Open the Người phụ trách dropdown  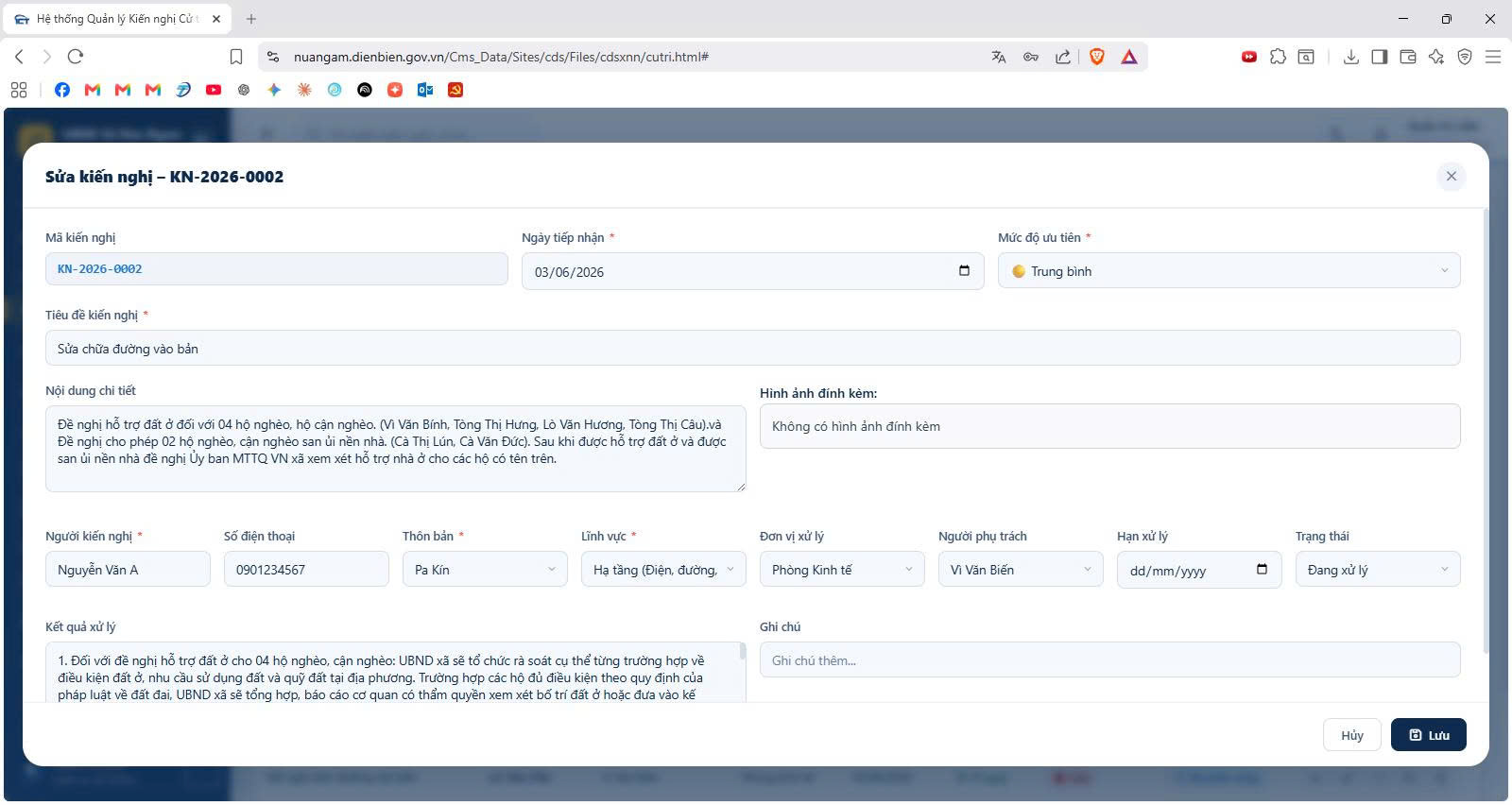pyautogui.click(x=1021, y=570)
